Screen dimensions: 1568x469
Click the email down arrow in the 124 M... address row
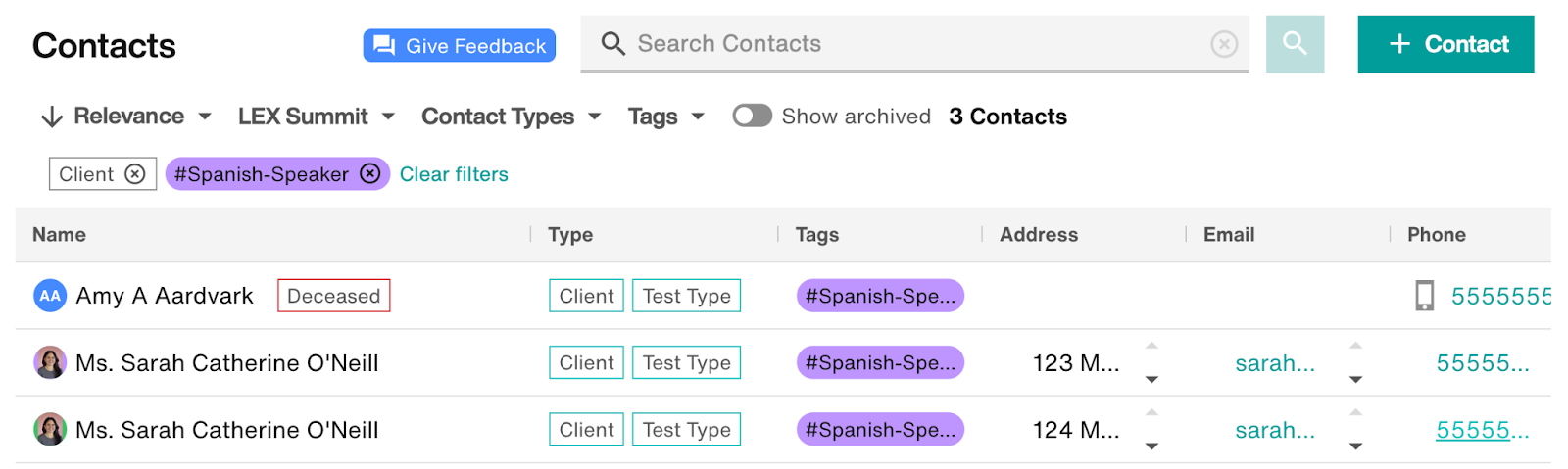1356,446
